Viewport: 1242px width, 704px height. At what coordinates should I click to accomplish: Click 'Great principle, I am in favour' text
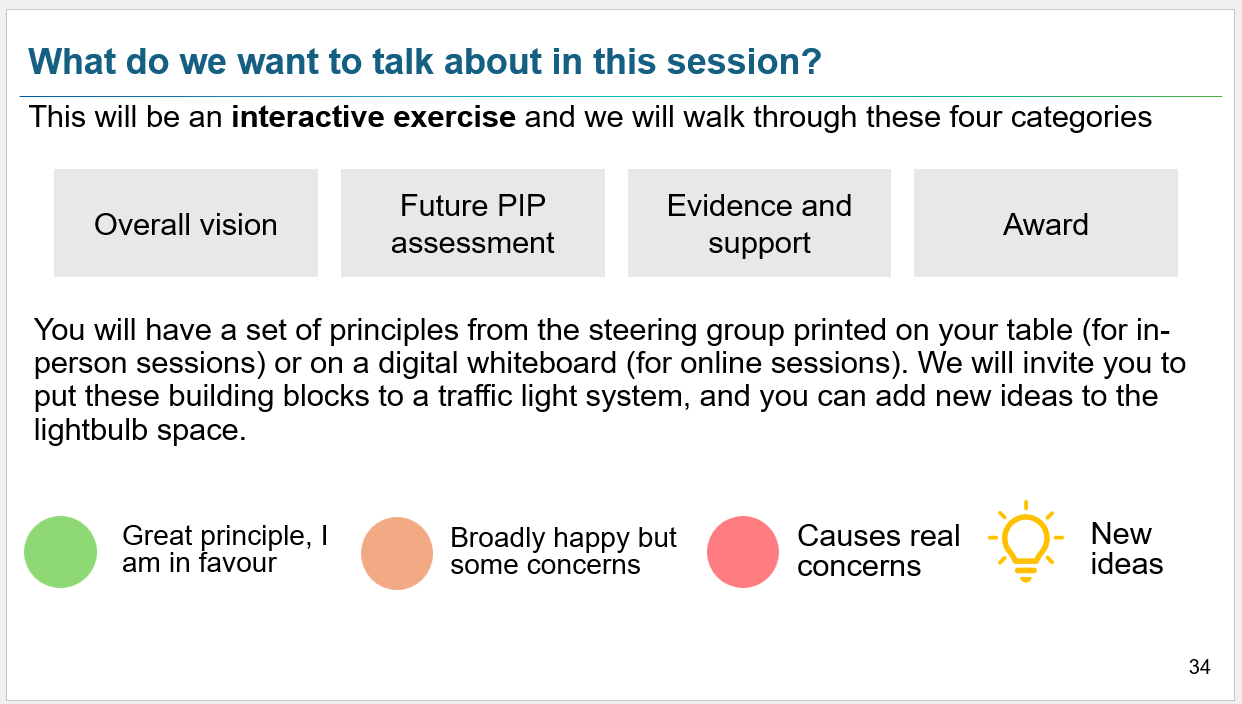pos(225,549)
